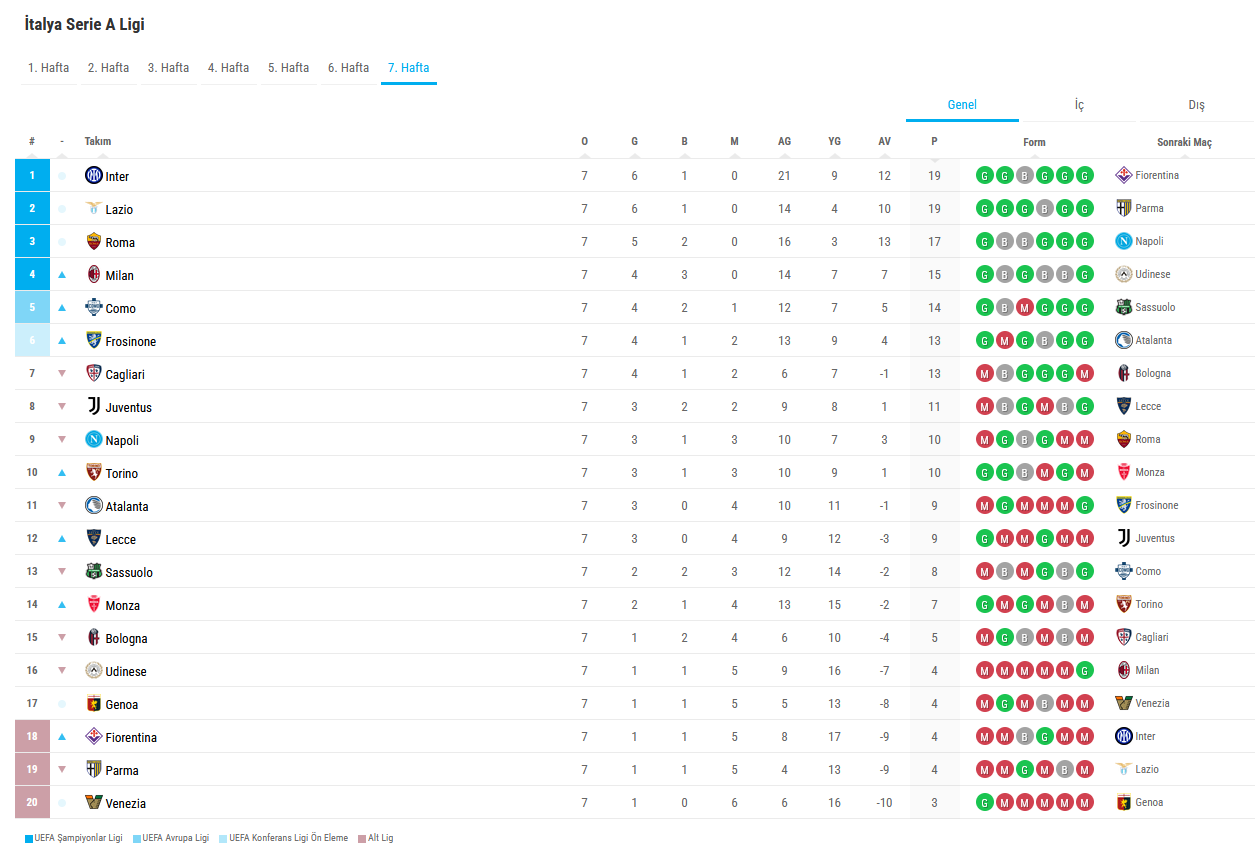1255x850 pixels.
Task: Select the Milan crest beside Milan's team name
Action: click(94, 275)
